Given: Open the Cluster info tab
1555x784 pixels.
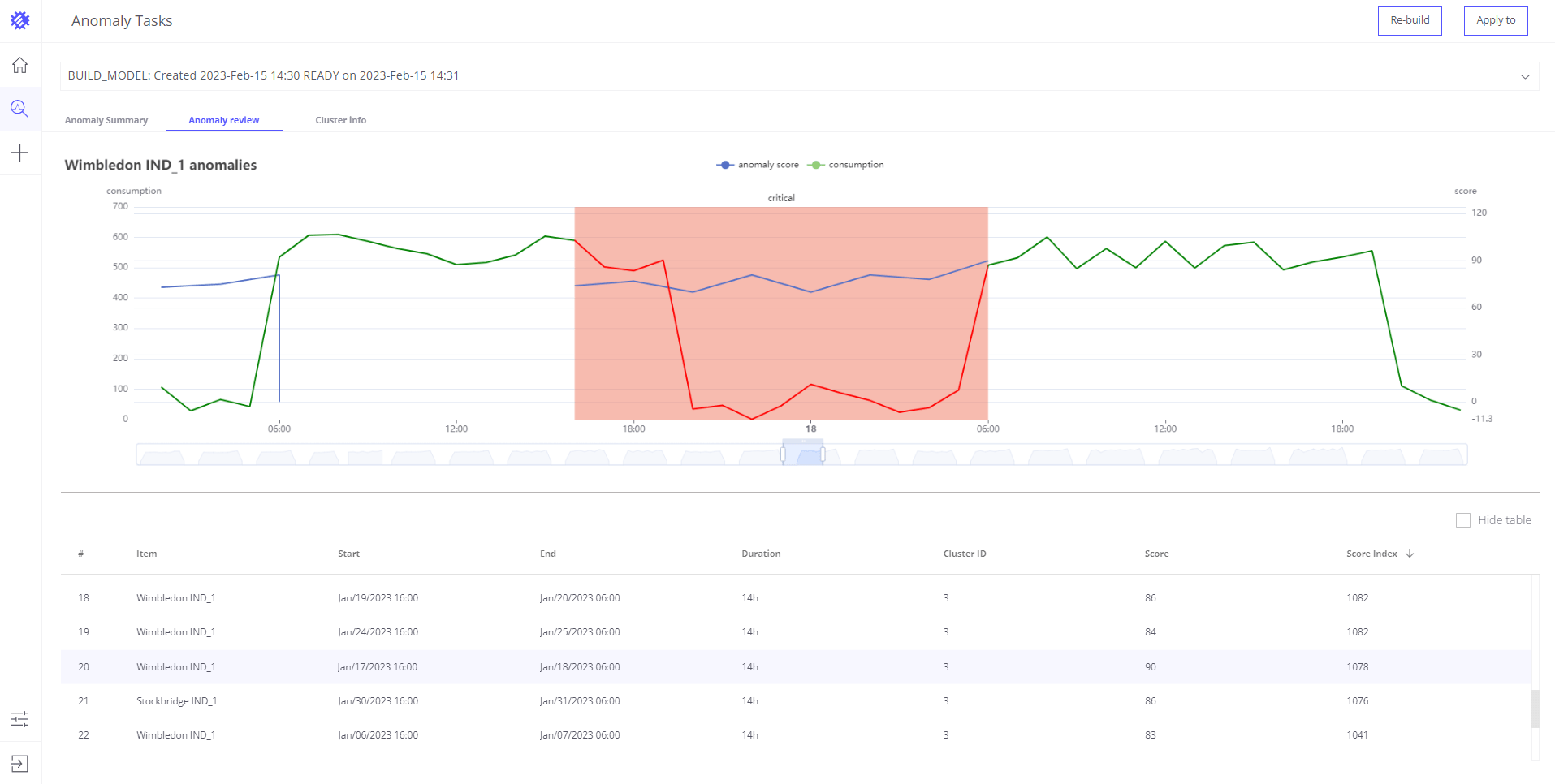Looking at the screenshot, I should pyautogui.click(x=340, y=120).
